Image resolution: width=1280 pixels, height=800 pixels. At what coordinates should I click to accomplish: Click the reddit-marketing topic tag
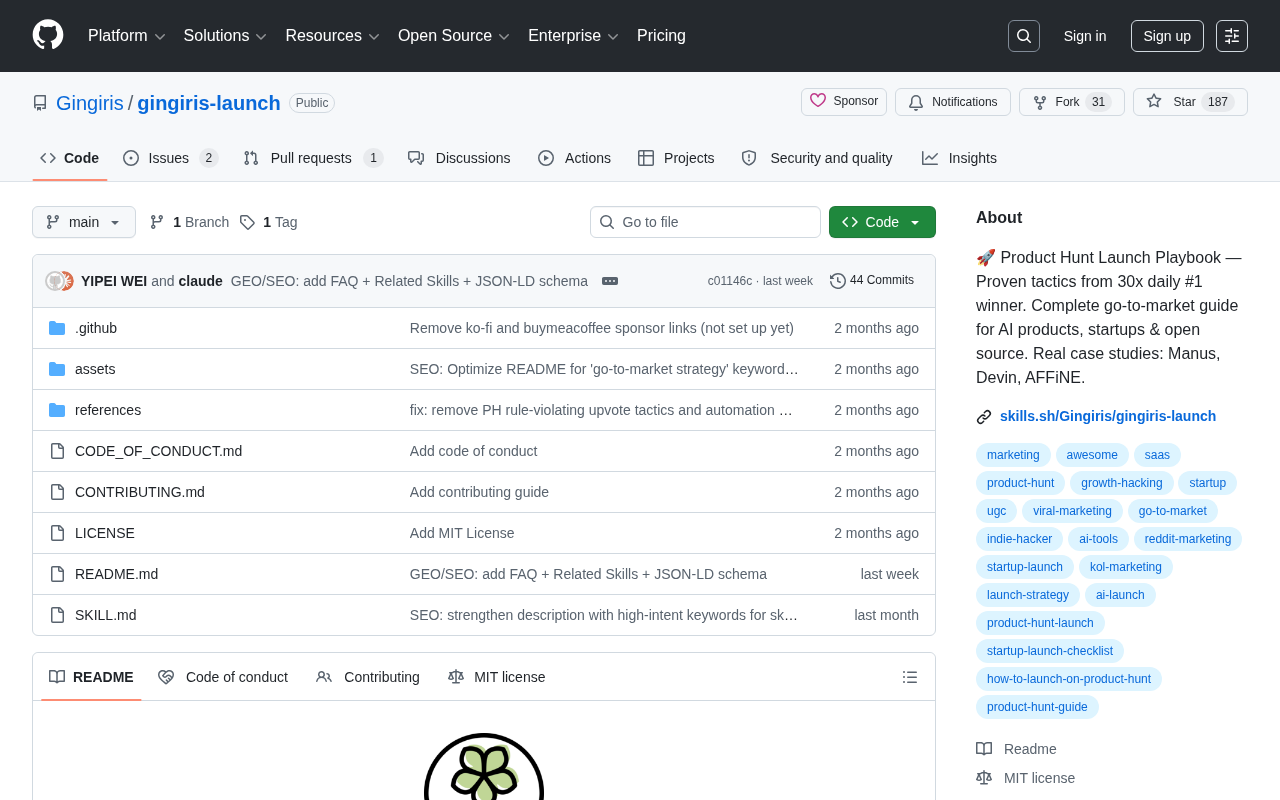pos(1188,539)
